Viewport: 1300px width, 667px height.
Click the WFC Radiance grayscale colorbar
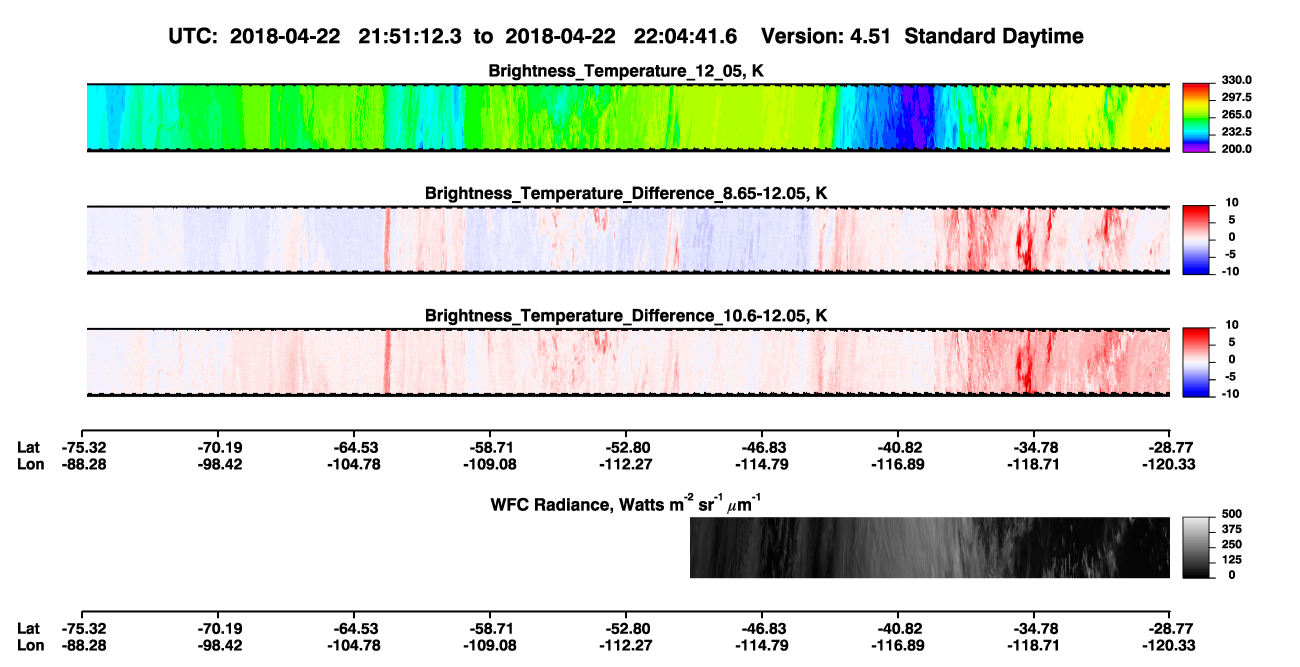point(1196,547)
